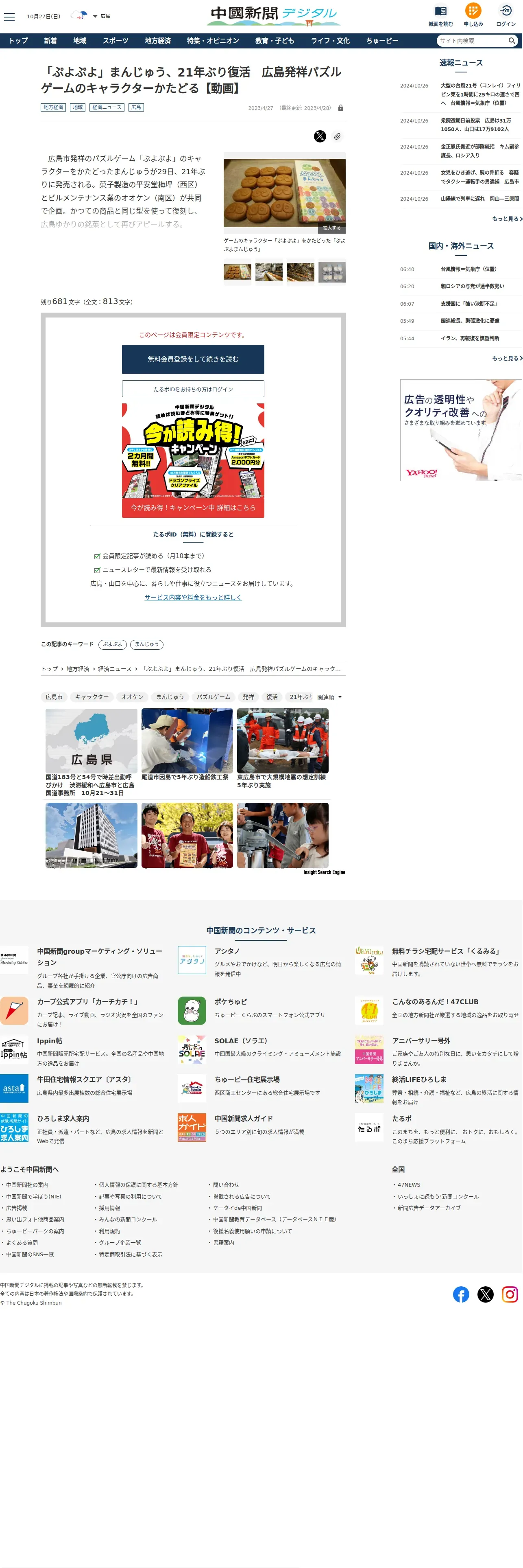Open the 新着 nav tab
This screenshot has width=523, height=1568.
coord(50,41)
